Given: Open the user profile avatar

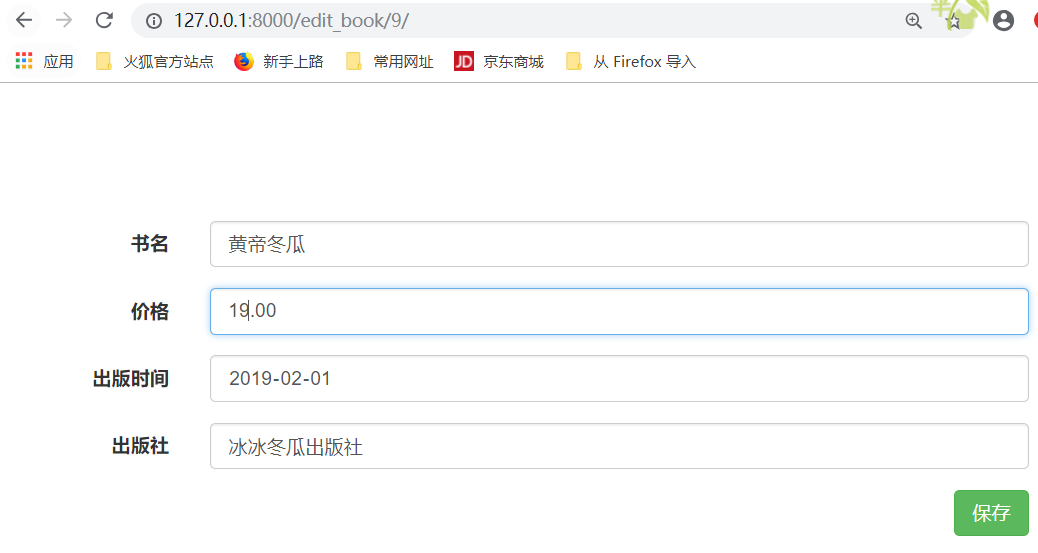Looking at the screenshot, I should [1003, 21].
